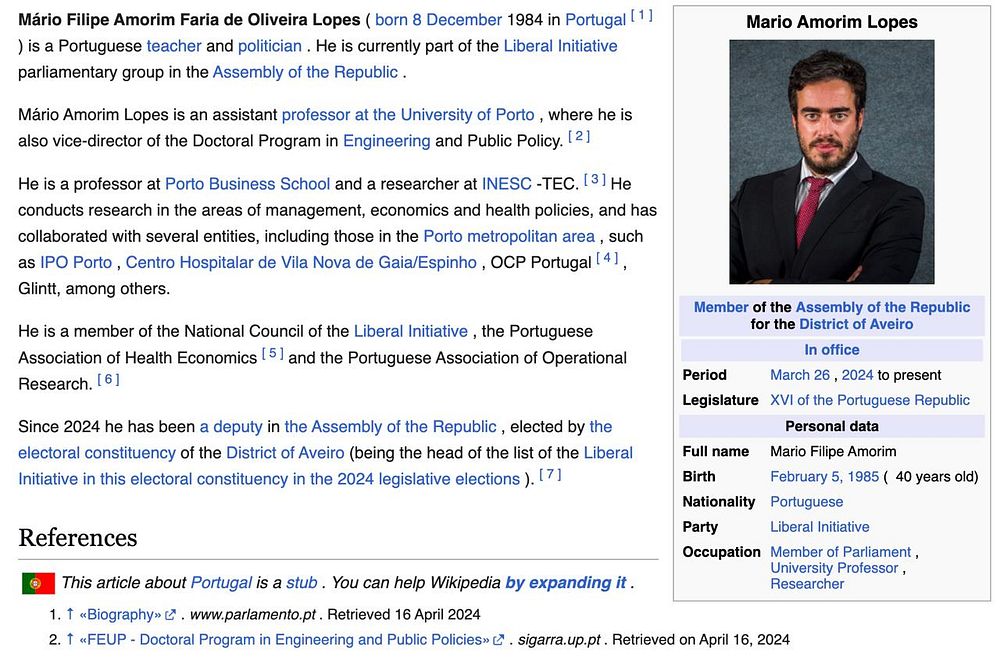Click external link icon after FEUP Doctoral Program

pos(499,640)
